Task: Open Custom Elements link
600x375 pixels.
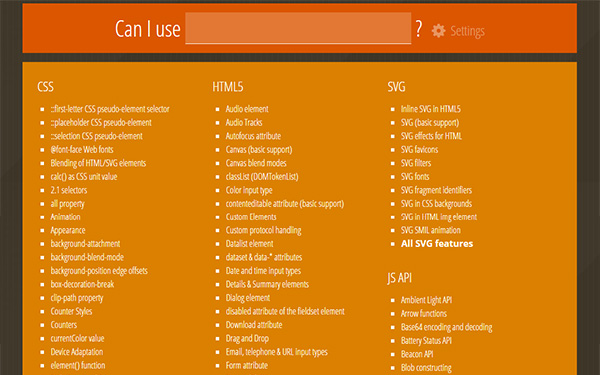Action: [251, 217]
